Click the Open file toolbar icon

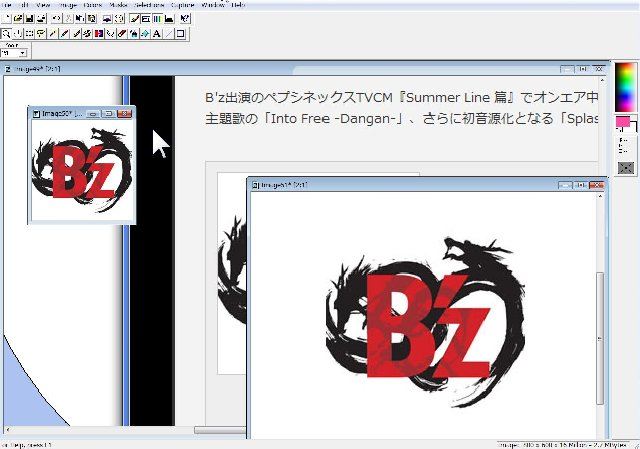coord(18,18)
